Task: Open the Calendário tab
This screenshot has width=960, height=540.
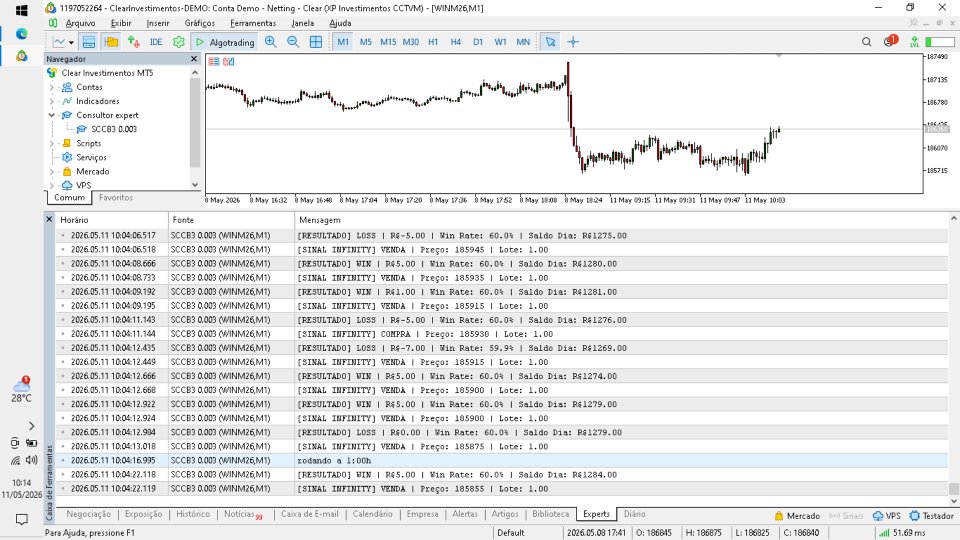Action: pyautogui.click(x=372, y=514)
